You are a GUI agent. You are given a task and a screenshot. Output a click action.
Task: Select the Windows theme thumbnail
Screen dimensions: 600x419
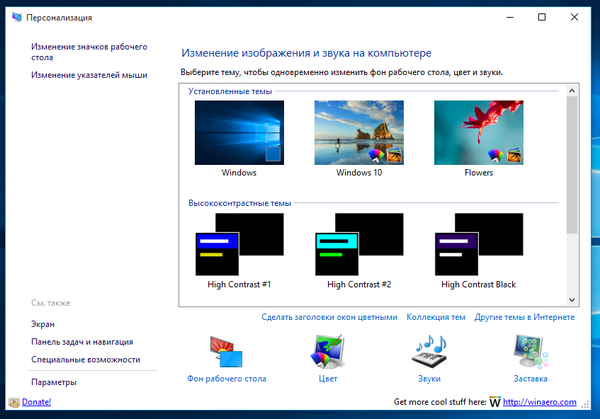239,132
